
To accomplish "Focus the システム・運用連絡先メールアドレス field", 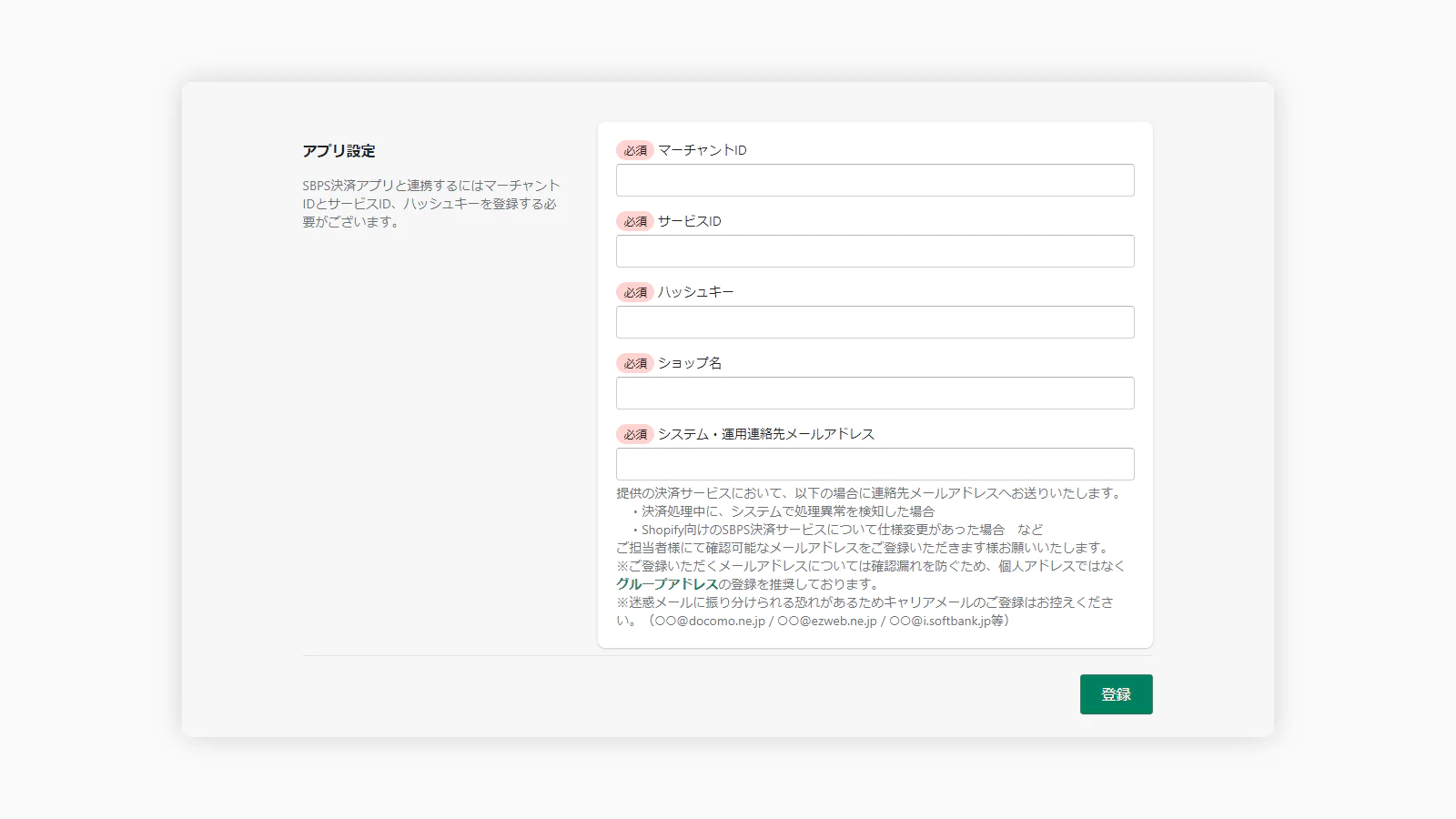I will 875,464.
